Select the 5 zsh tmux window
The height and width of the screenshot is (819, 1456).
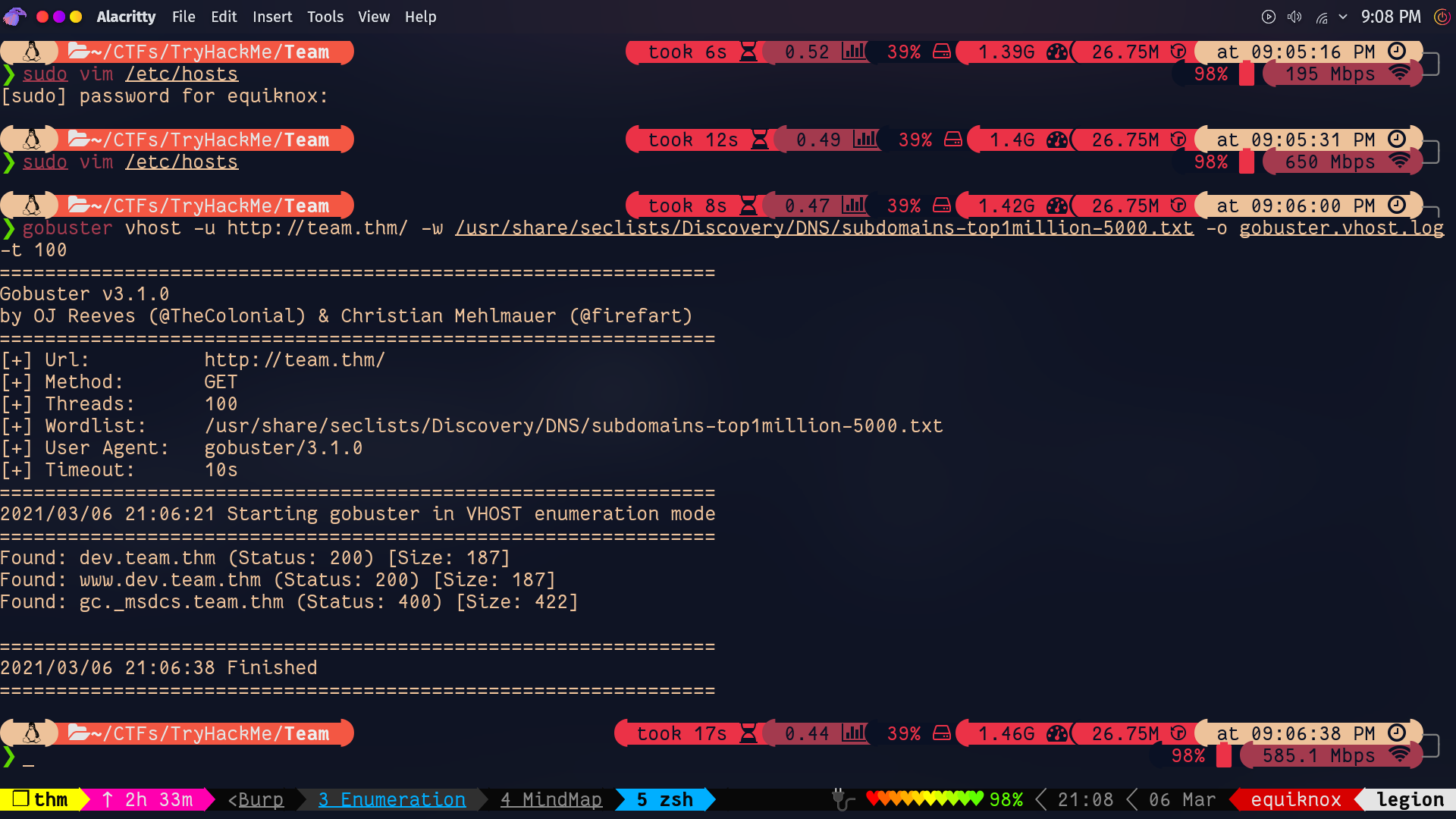pos(664,800)
